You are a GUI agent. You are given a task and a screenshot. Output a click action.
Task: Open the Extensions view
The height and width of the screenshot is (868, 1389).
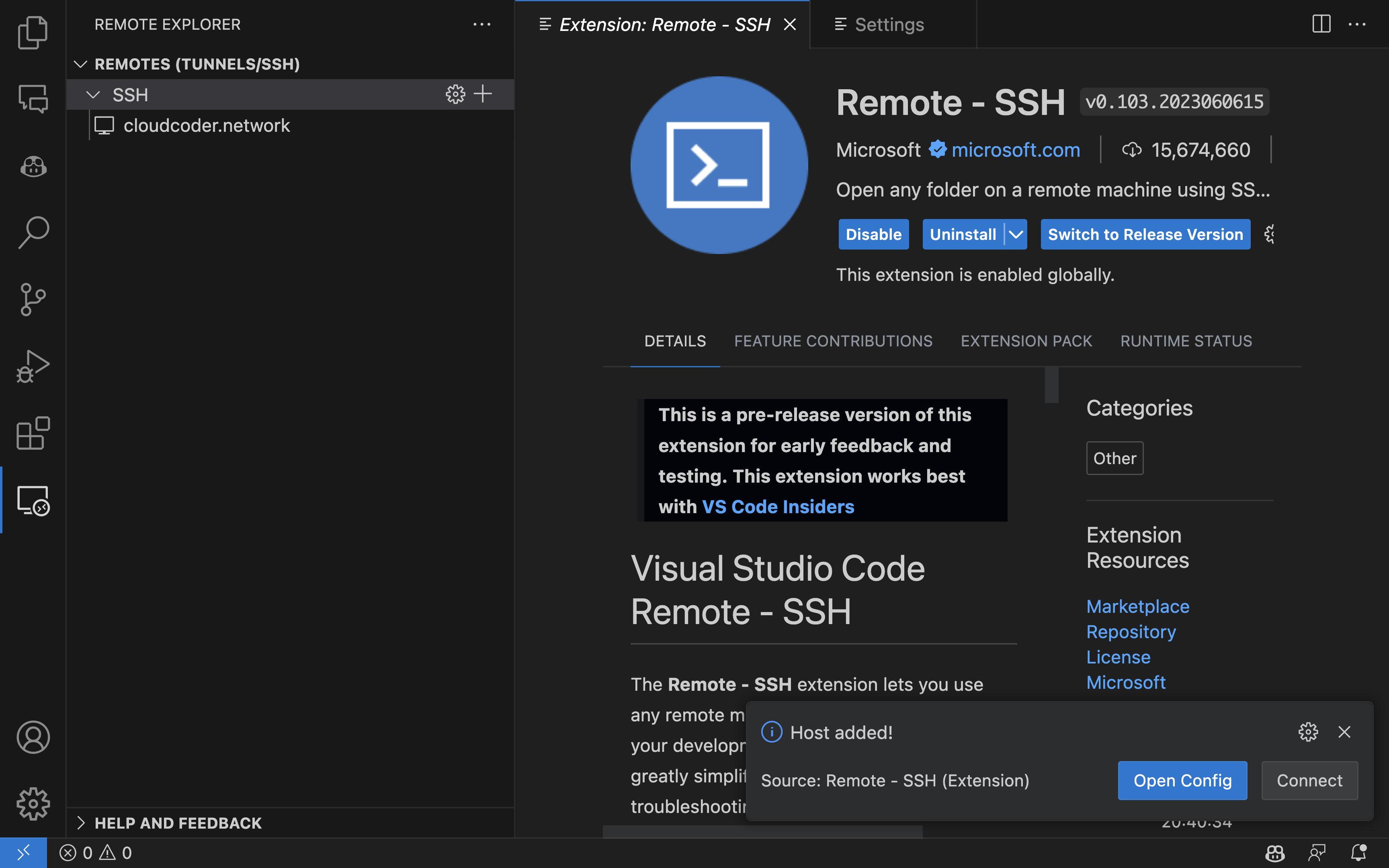(x=33, y=433)
